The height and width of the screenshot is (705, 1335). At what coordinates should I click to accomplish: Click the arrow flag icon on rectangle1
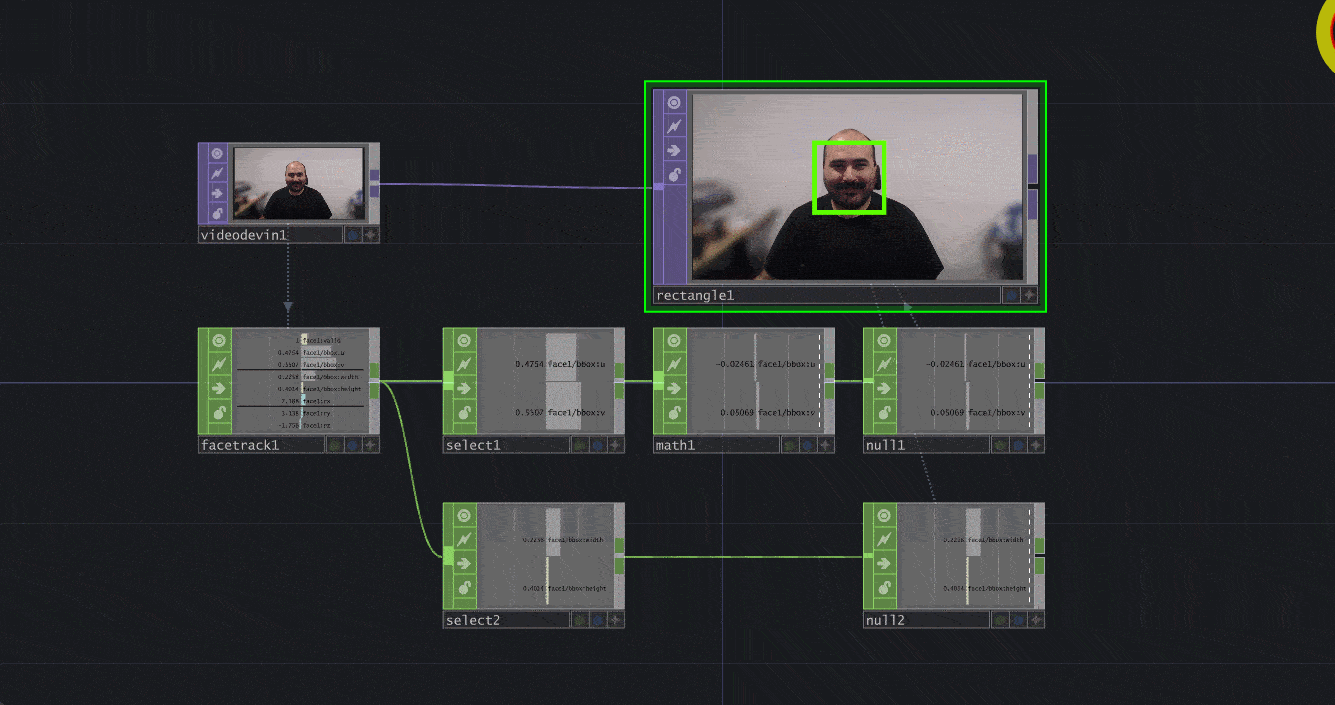click(x=674, y=149)
